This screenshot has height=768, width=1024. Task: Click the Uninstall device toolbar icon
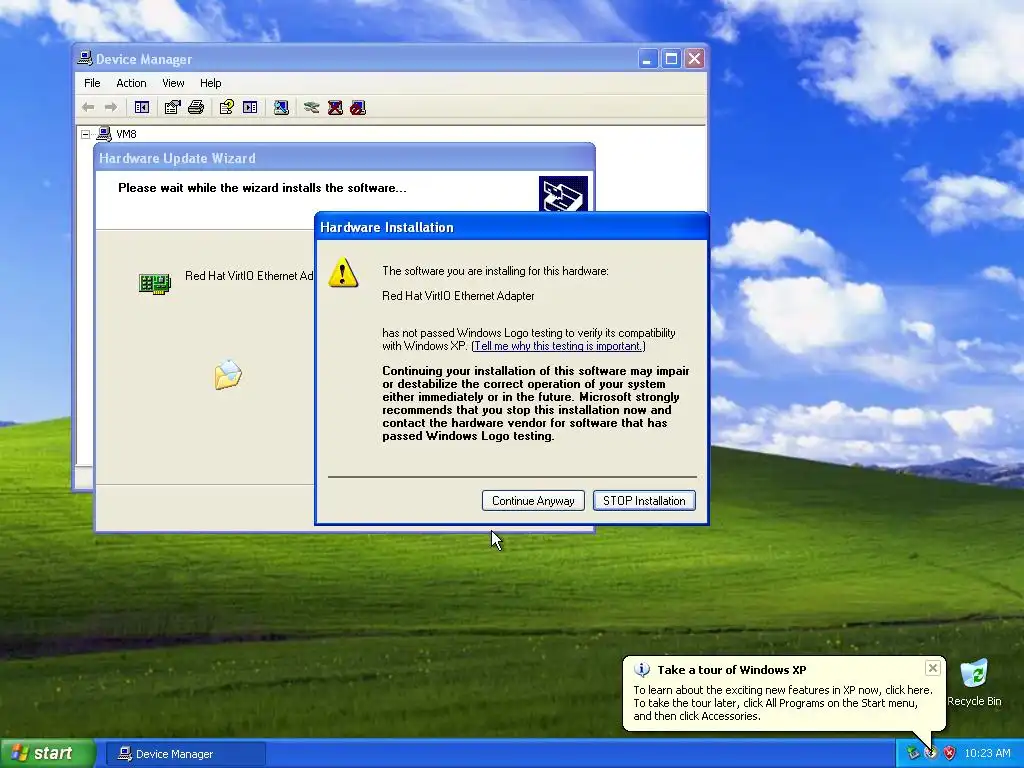tap(335, 107)
